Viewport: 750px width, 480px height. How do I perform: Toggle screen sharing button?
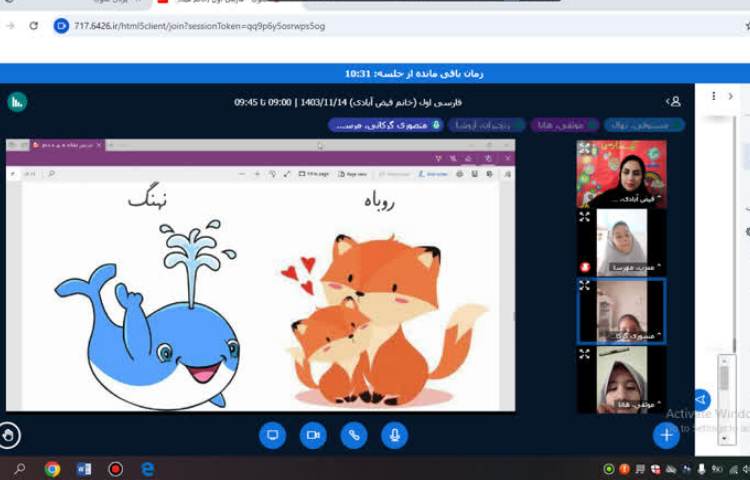click(x=272, y=435)
